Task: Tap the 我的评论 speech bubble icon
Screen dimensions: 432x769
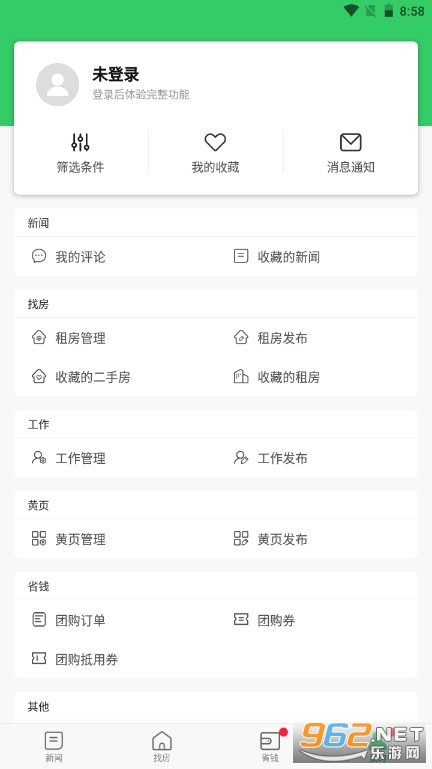Action: [39, 256]
